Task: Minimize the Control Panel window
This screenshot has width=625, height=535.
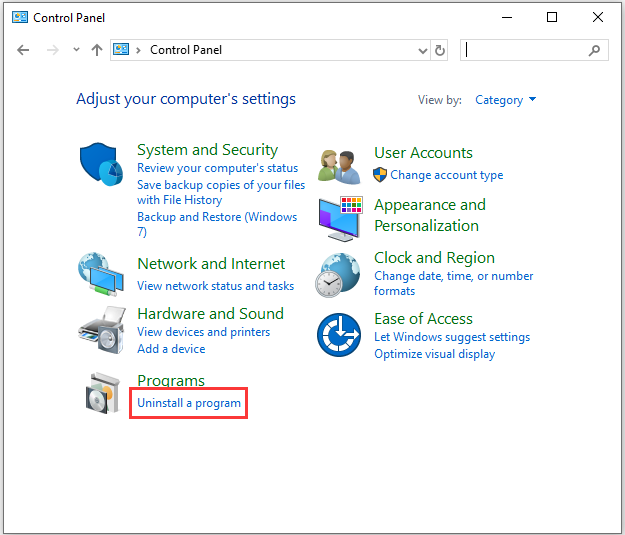Action: coord(507,17)
